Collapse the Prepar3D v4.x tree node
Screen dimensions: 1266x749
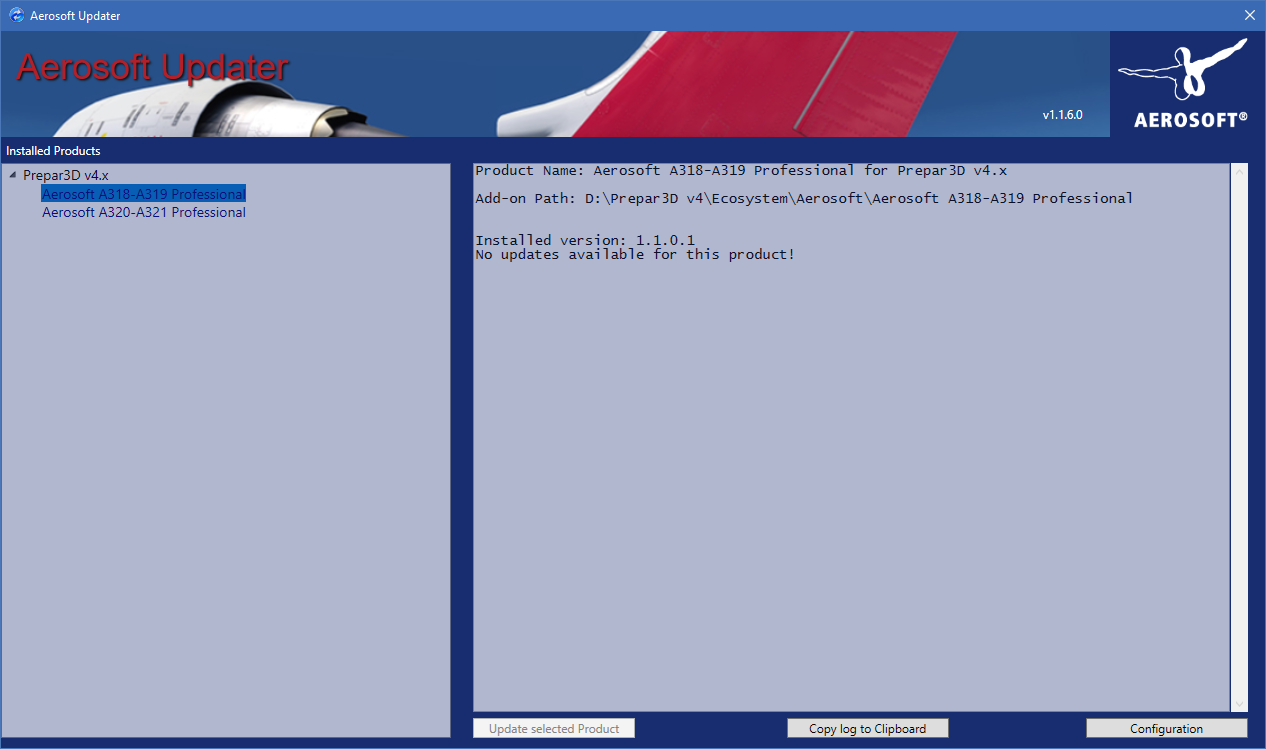pyautogui.click(x=13, y=175)
